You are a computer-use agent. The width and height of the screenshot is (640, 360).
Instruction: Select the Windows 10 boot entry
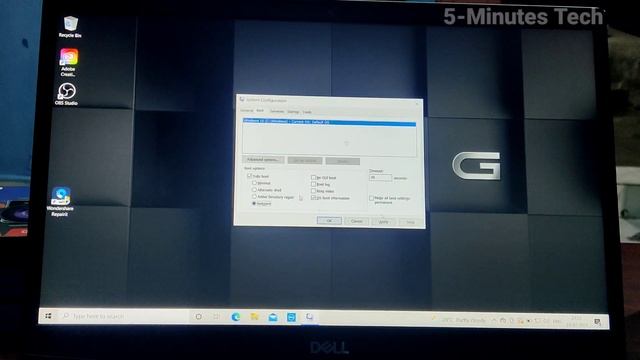pyautogui.click(x=329, y=122)
